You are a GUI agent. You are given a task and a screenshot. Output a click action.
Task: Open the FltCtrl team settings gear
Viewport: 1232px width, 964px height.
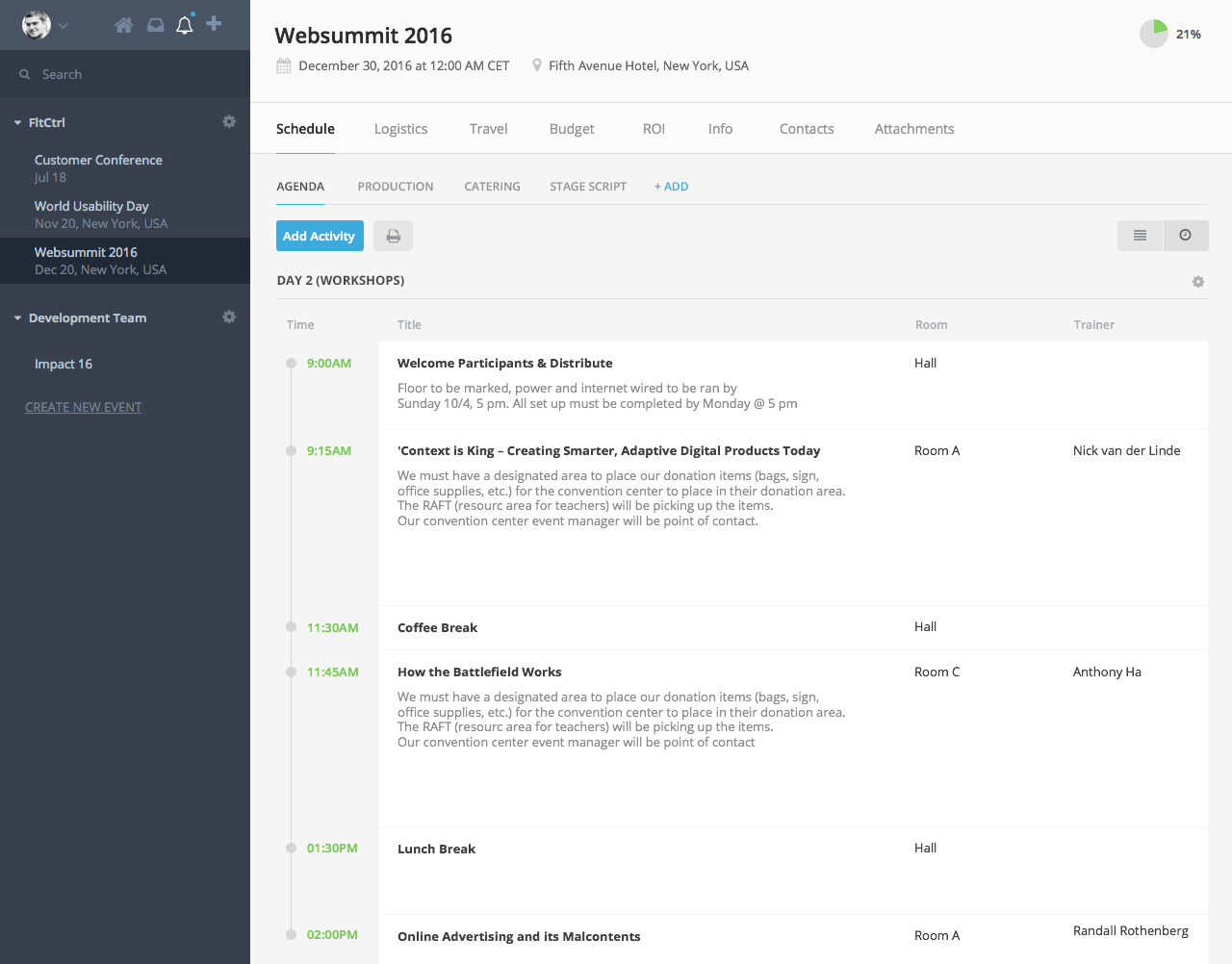pos(229,122)
